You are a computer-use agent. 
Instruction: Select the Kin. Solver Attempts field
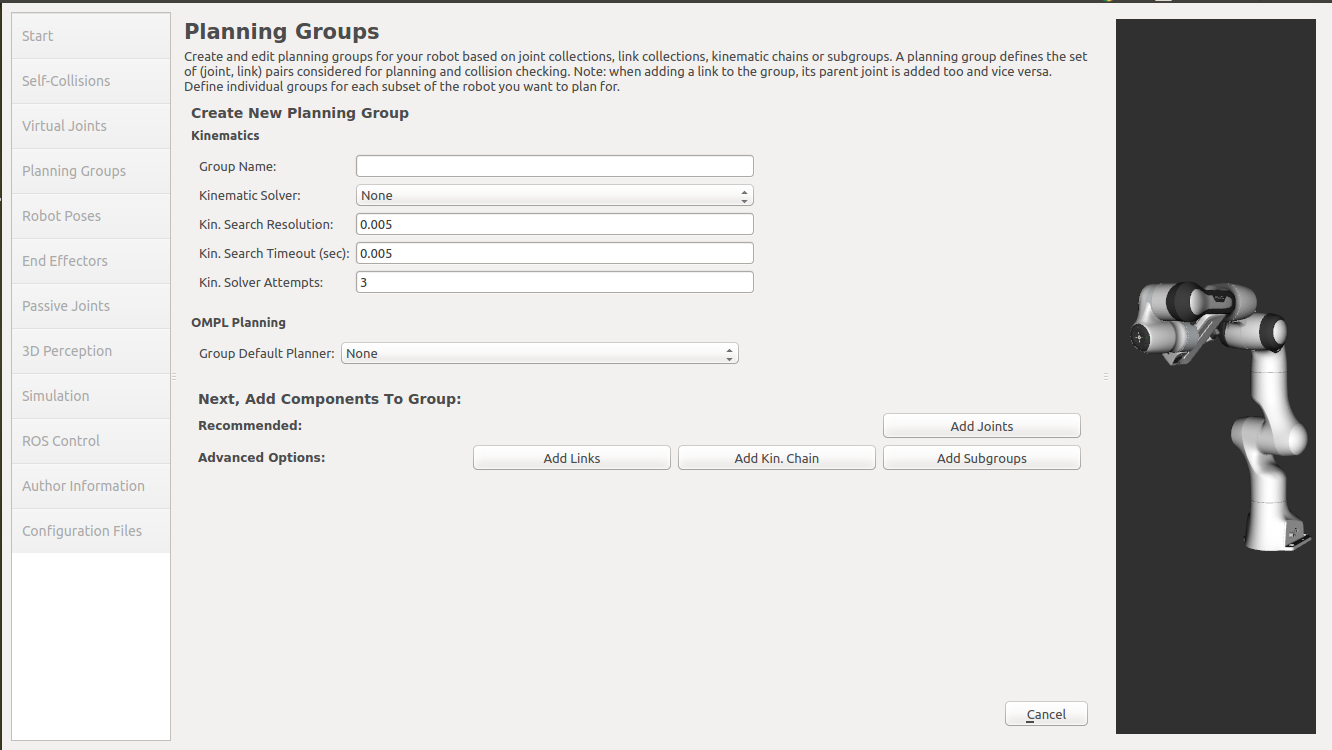(x=554, y=283)
